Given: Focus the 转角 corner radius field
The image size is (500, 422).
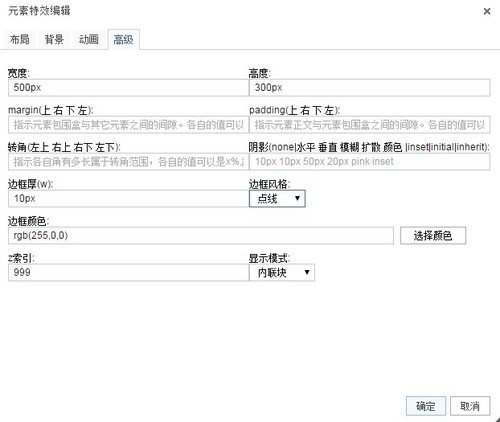Looking at the screenshot, I should [x=128, y=162].
